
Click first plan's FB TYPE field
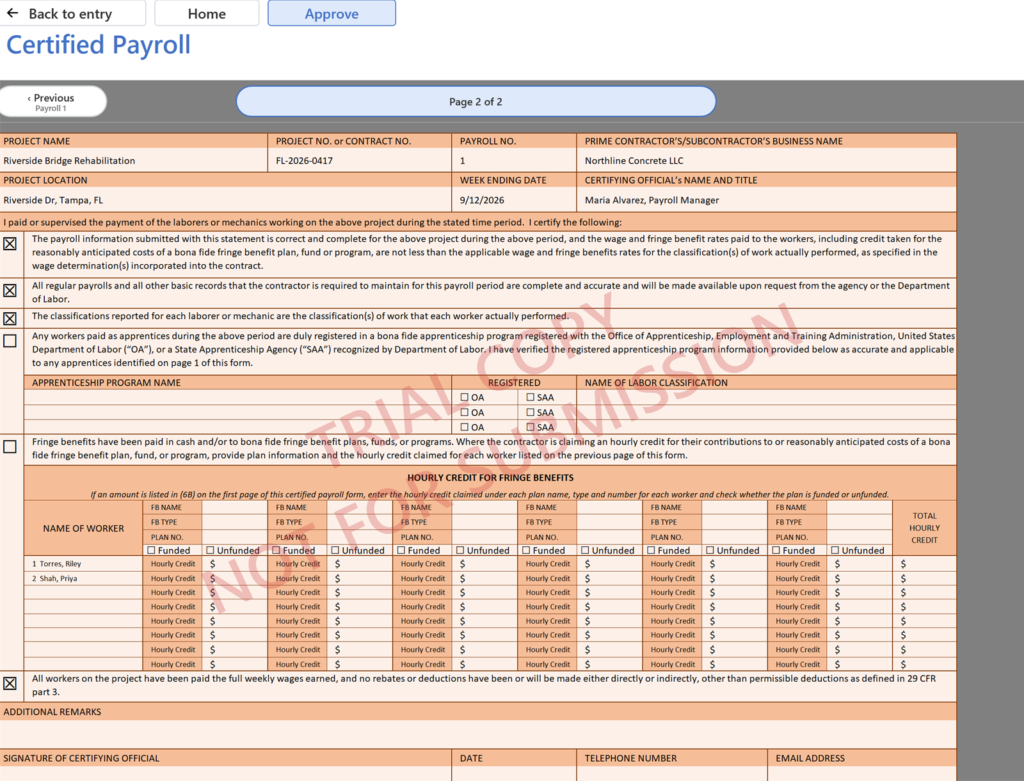(x=234, y=522)
